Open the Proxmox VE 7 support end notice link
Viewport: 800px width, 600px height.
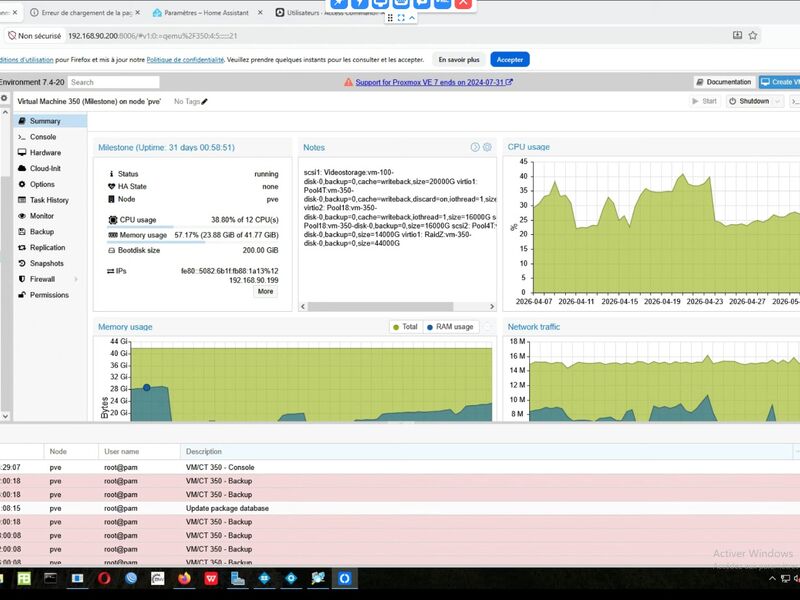pyautogui.click(x=434, y=82)
